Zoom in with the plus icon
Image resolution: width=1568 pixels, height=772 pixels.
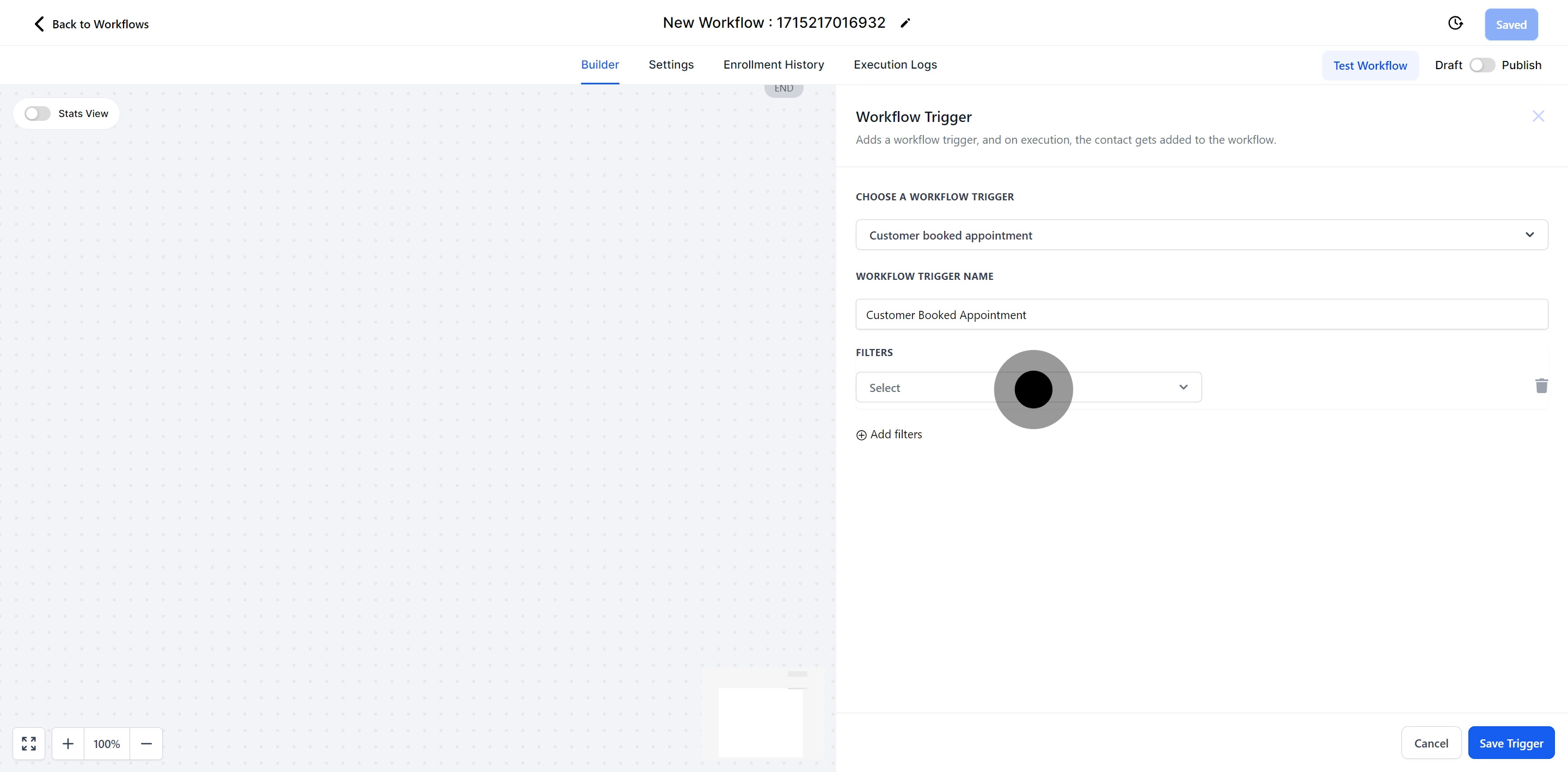point(68,743)
